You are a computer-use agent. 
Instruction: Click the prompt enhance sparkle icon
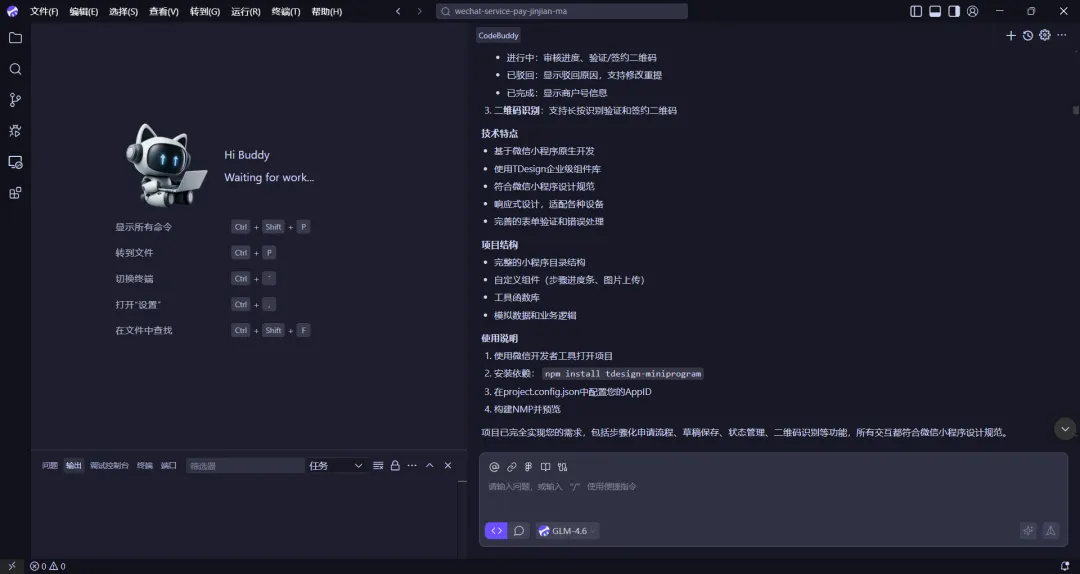coord(1028,531)
